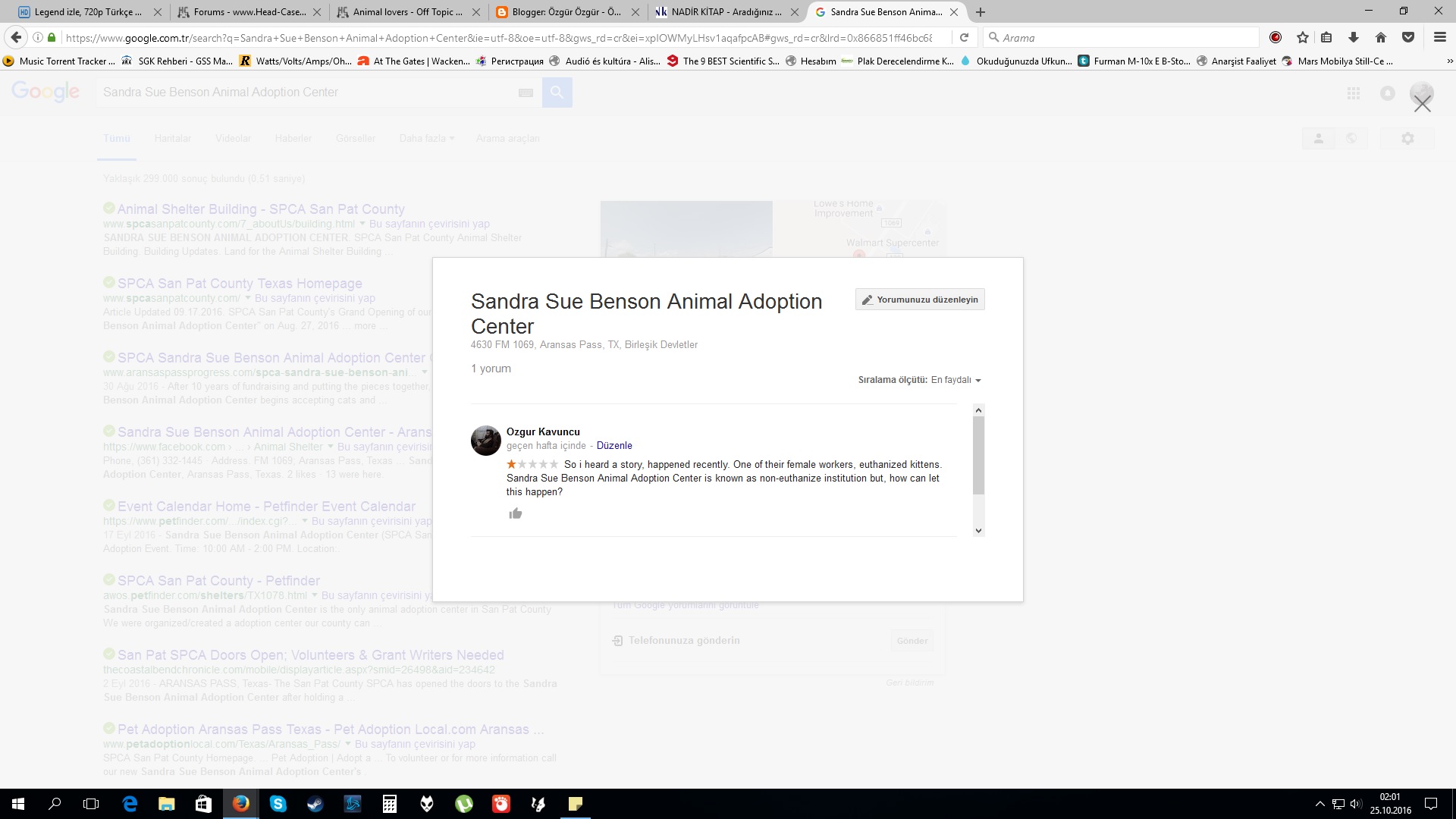
Task: Switch to 'Blogger: Özgür Özgür' tab
Action: 566,12
